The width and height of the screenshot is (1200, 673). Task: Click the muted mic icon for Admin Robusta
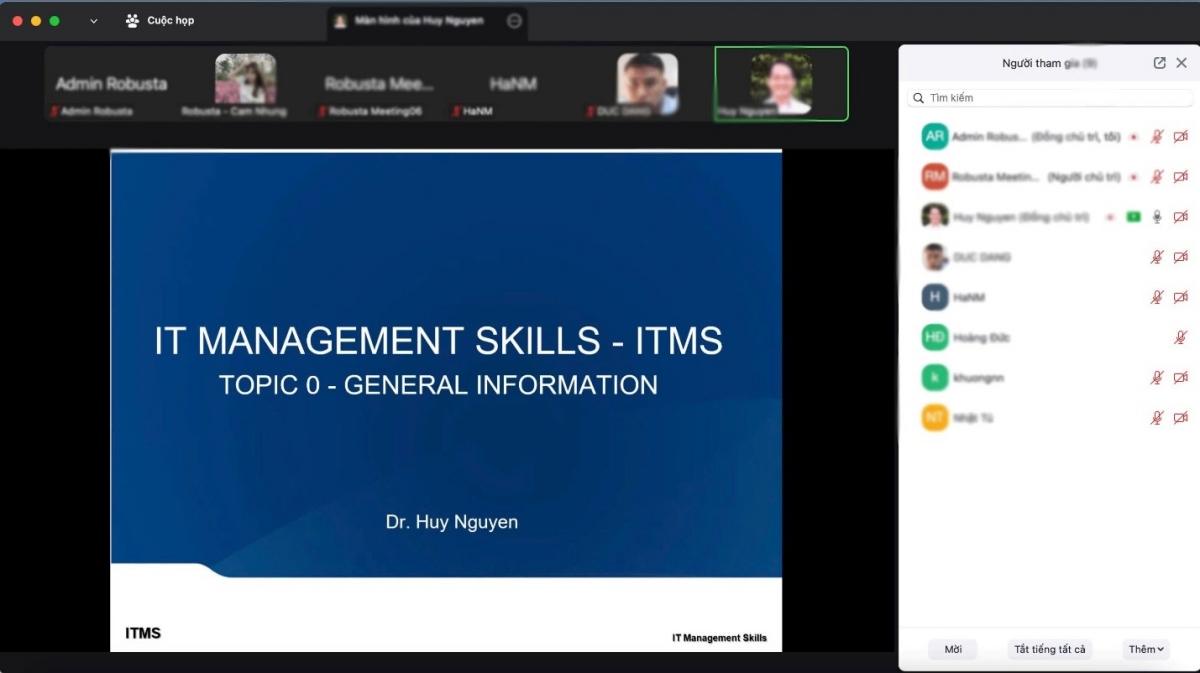[x=1157, y=137]
